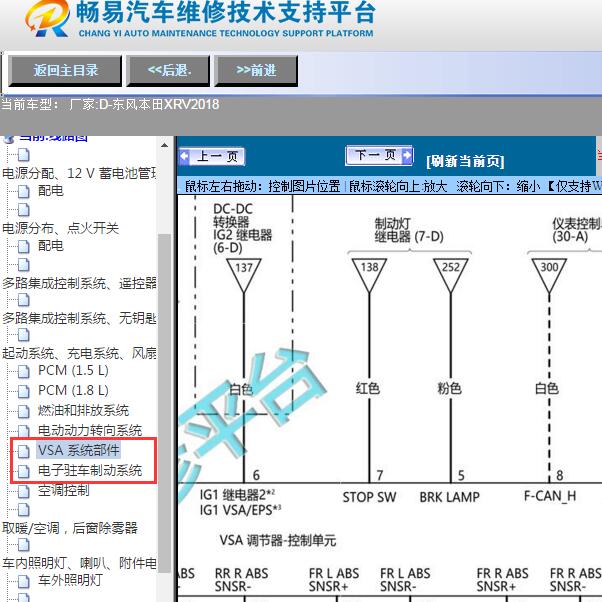
Task: Click document icon next to 车外照明灯
Action: coord(23,581)
